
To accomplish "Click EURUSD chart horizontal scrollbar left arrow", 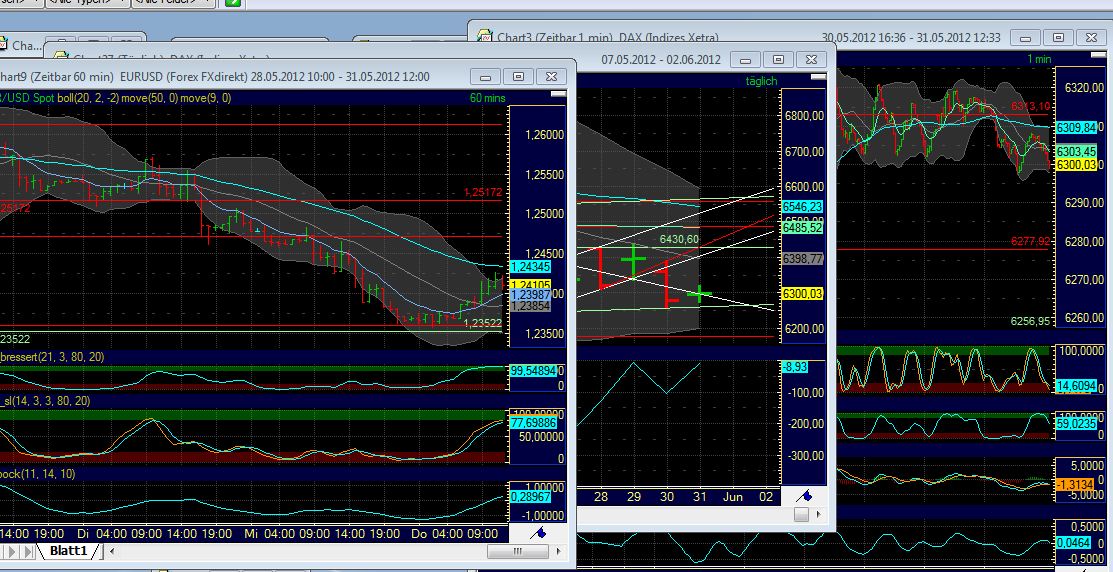I will [111, 551].
